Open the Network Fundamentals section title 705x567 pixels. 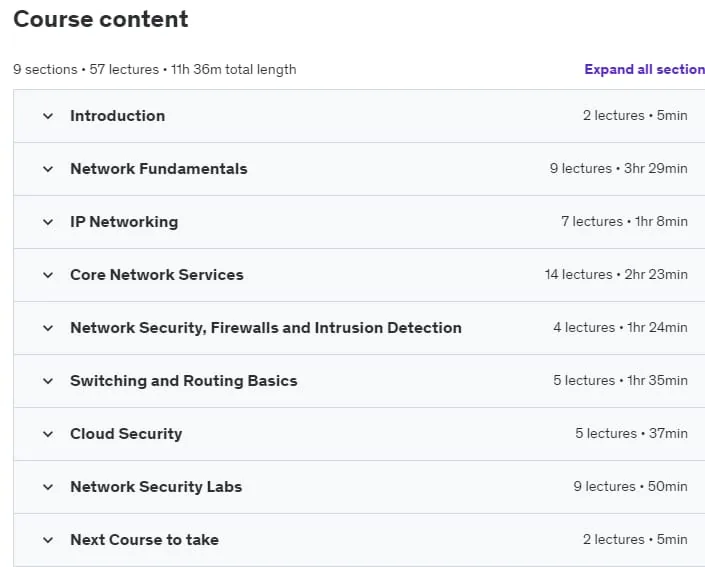159,169
